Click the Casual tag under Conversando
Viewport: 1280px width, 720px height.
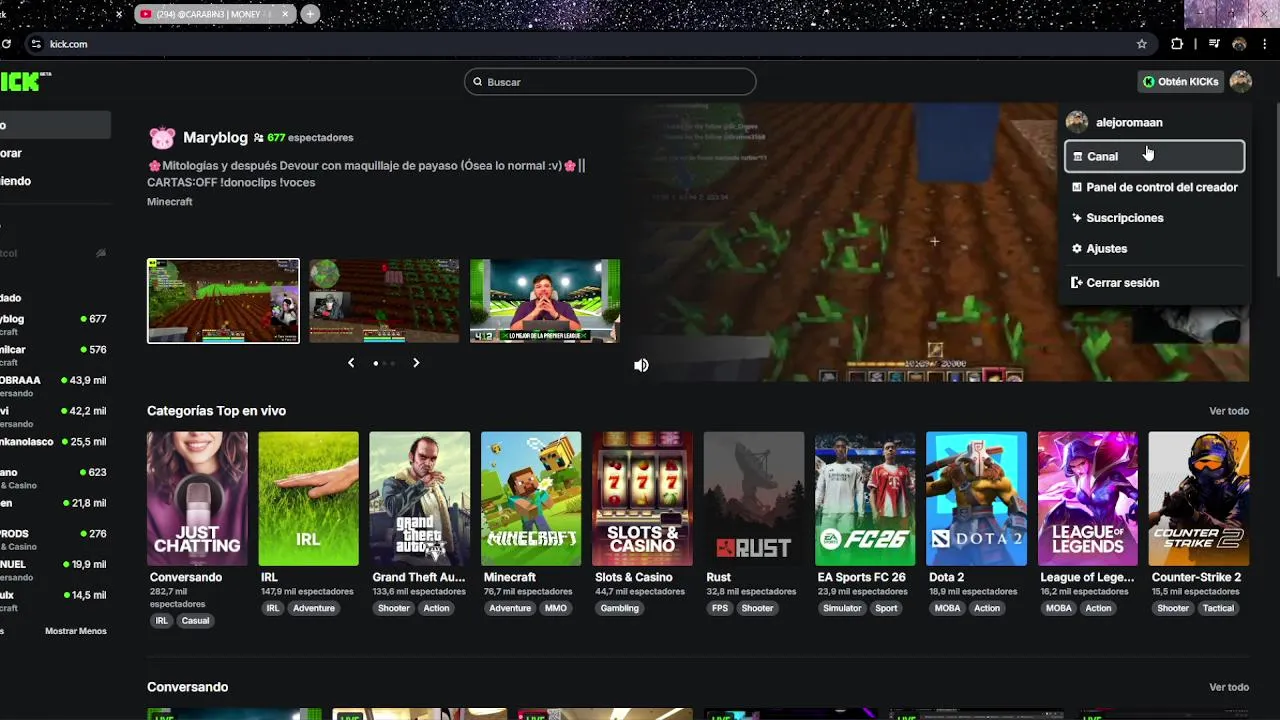click(x=195, y=621)
